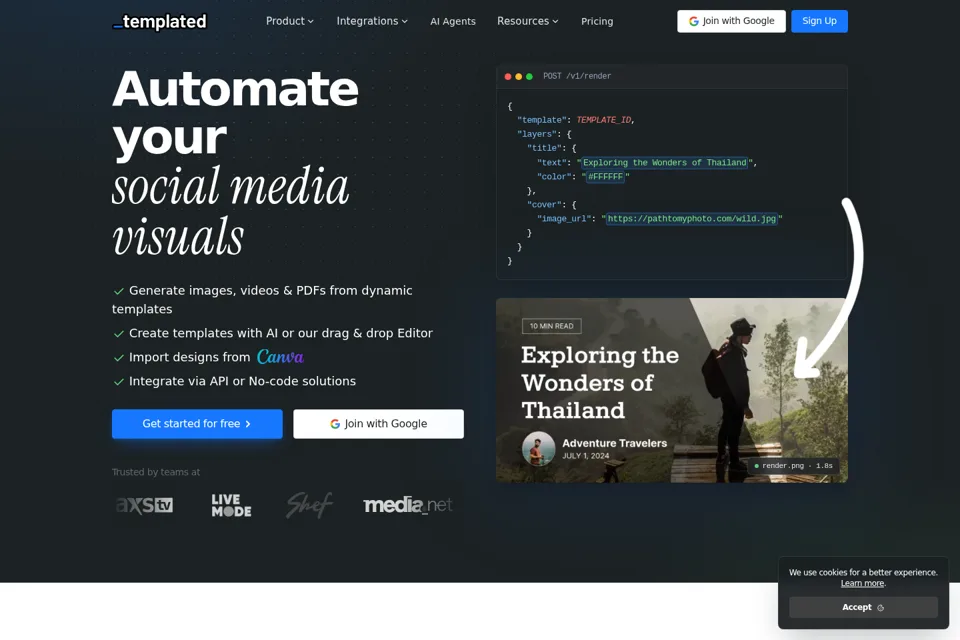
Task: Click TEMPLATE_ID in the code sample
Action: [x=604, y=120]
